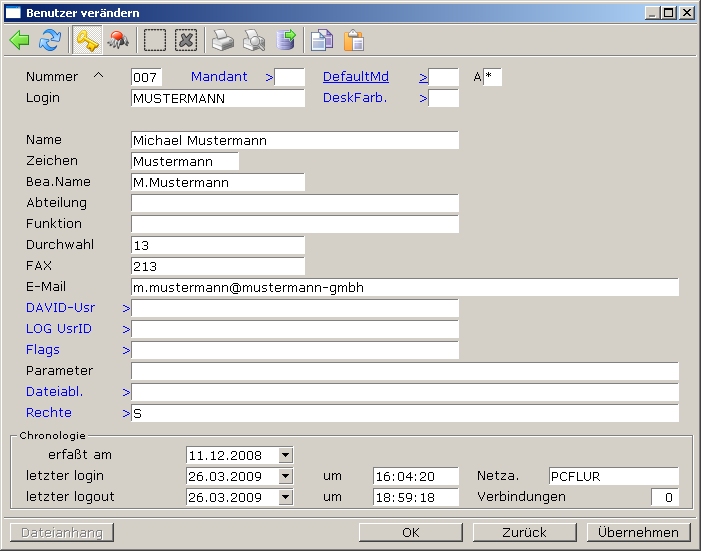Click the Zurück button
The height and width of the screenshot is (551, 701).
pos(525,532)
